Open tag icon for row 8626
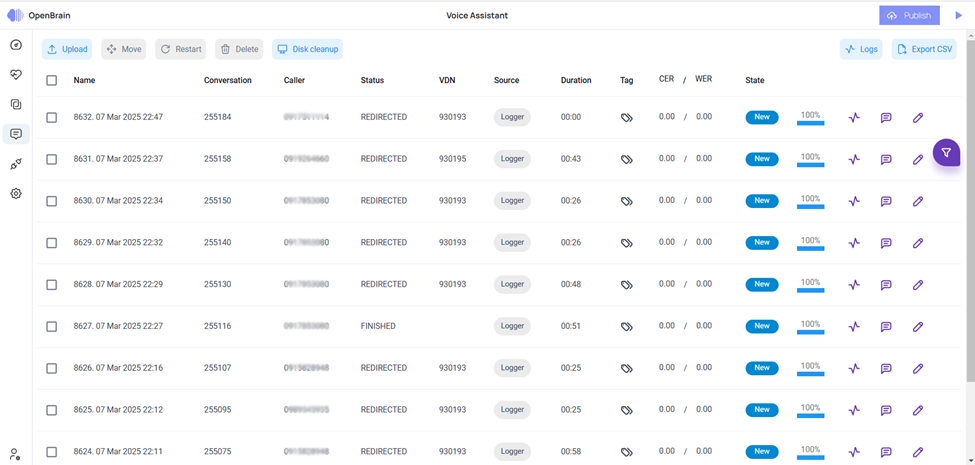This screenshot has width=975, height=465. (626, 368)
